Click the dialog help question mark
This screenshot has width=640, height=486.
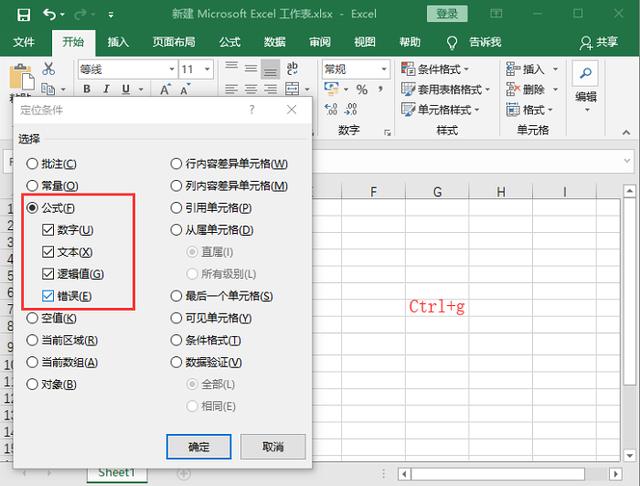252,109
